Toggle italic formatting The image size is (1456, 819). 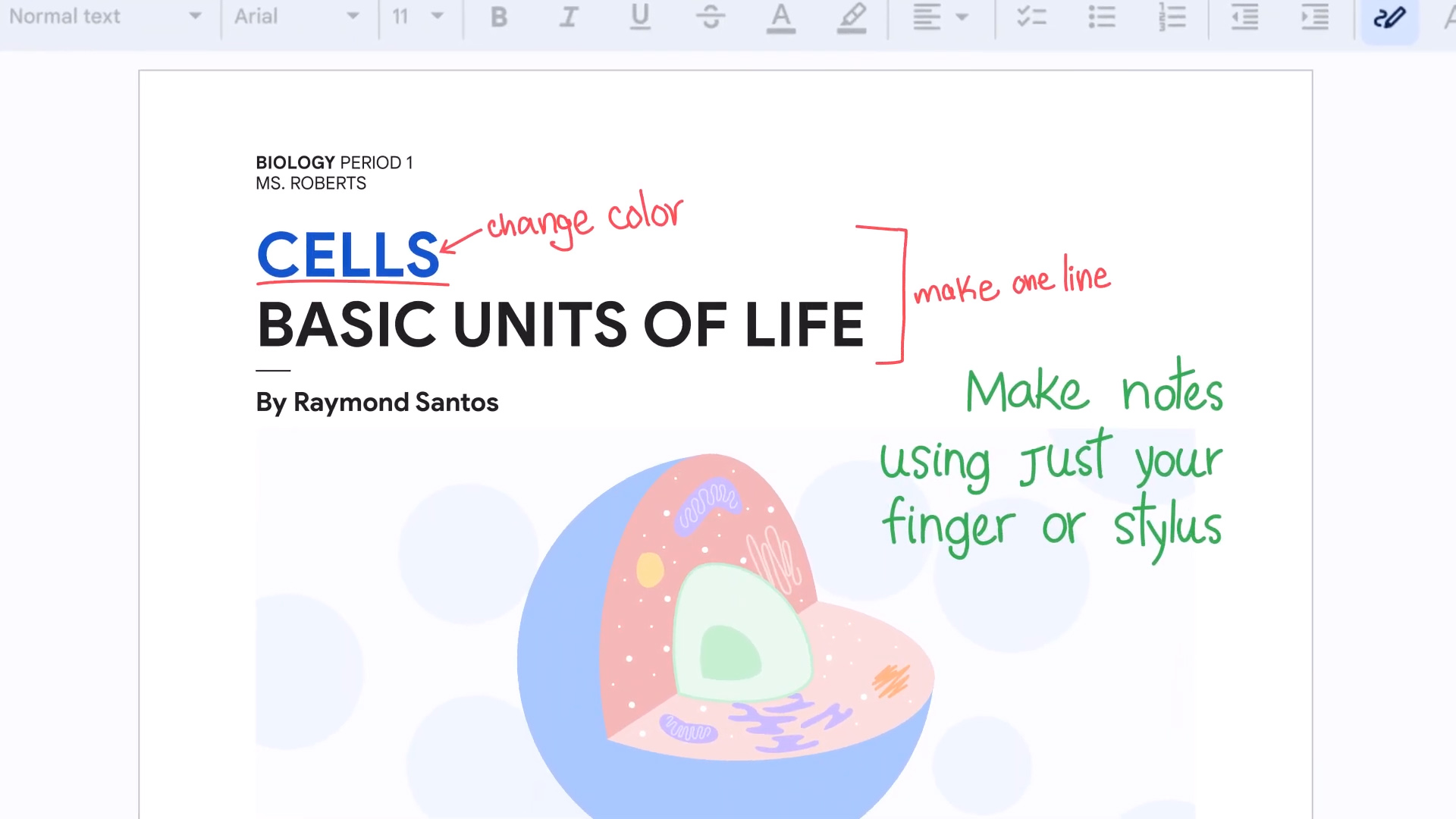tap(569, 17)
